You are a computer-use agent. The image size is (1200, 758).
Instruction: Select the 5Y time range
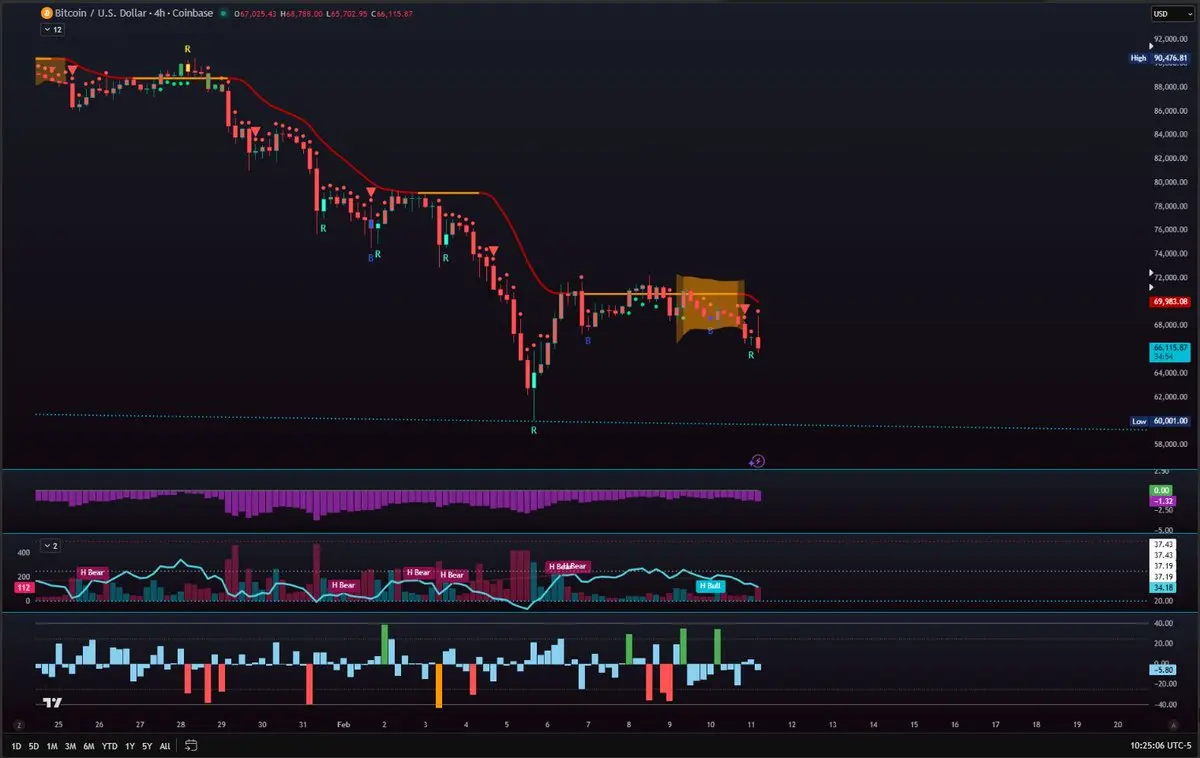pos(147,745)
